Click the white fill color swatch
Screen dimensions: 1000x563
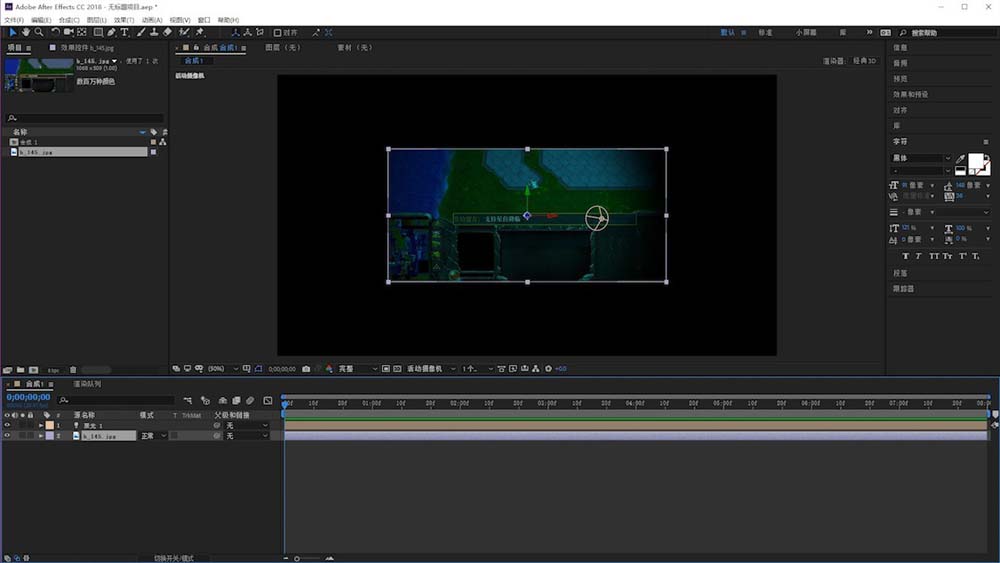976,162
